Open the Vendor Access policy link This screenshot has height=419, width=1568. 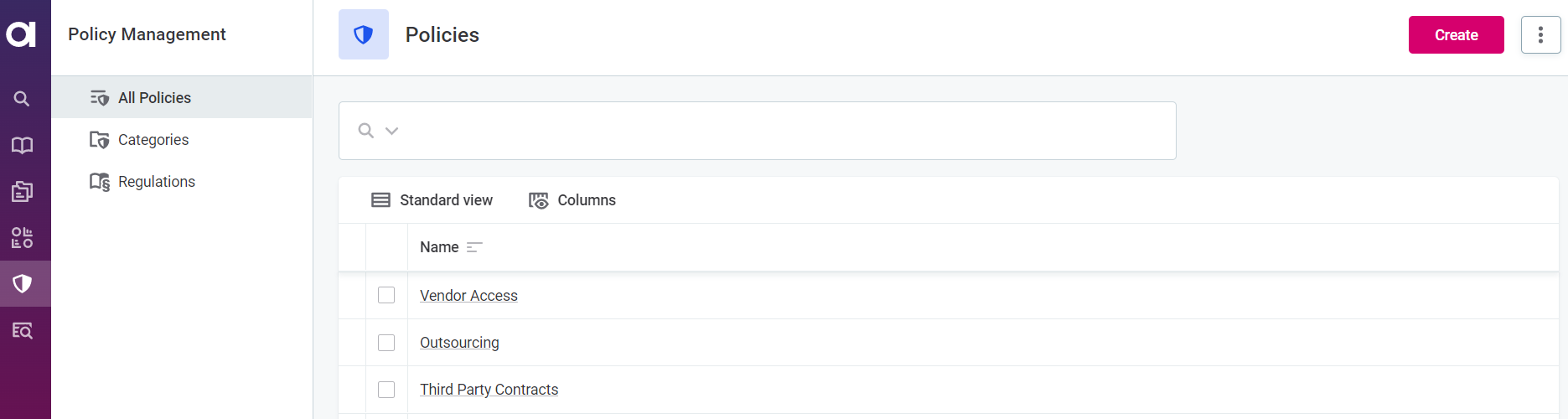pos(468,296)
